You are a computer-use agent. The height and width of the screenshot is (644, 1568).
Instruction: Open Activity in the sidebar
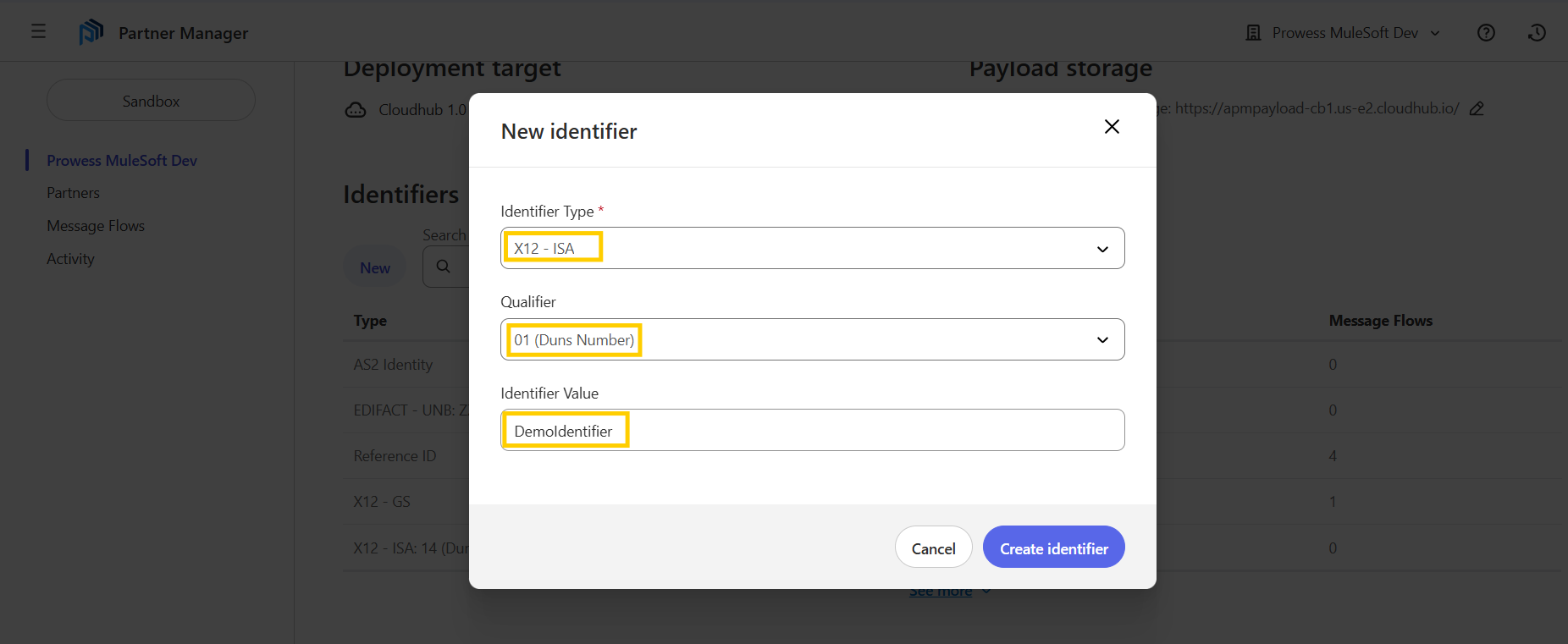70,259
